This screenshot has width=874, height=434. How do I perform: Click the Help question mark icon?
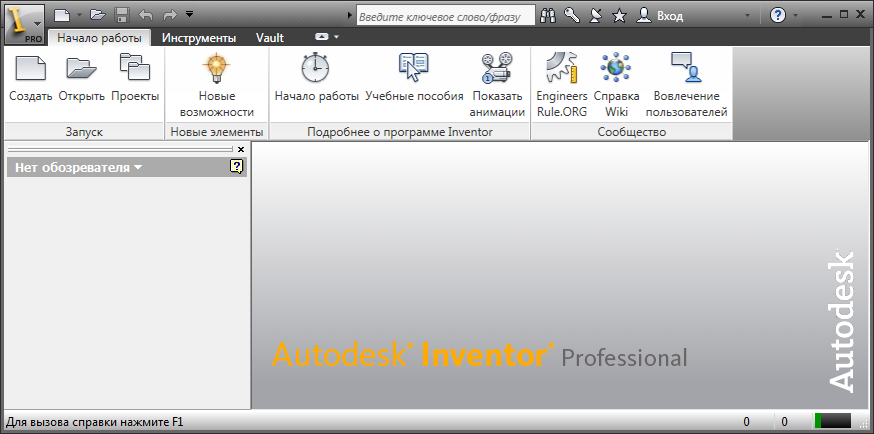(778, 16)
